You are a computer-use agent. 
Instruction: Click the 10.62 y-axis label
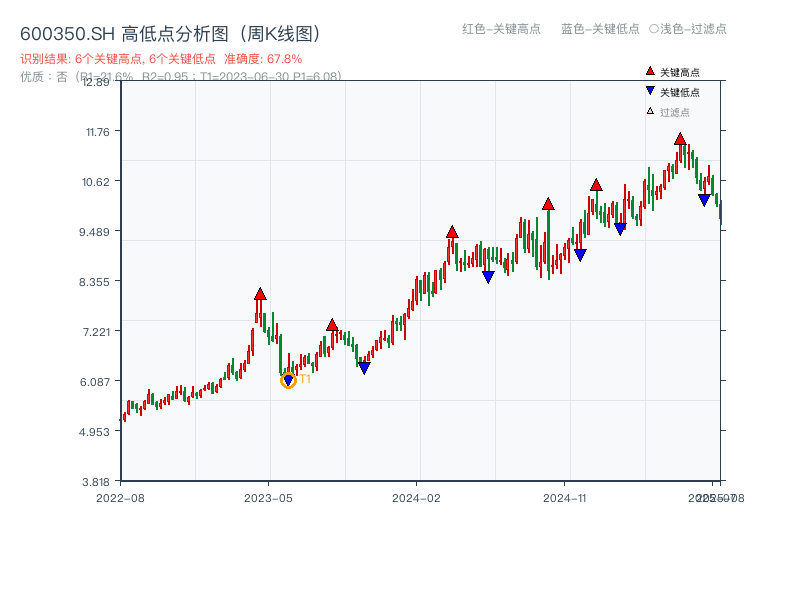tap(96, 182)
